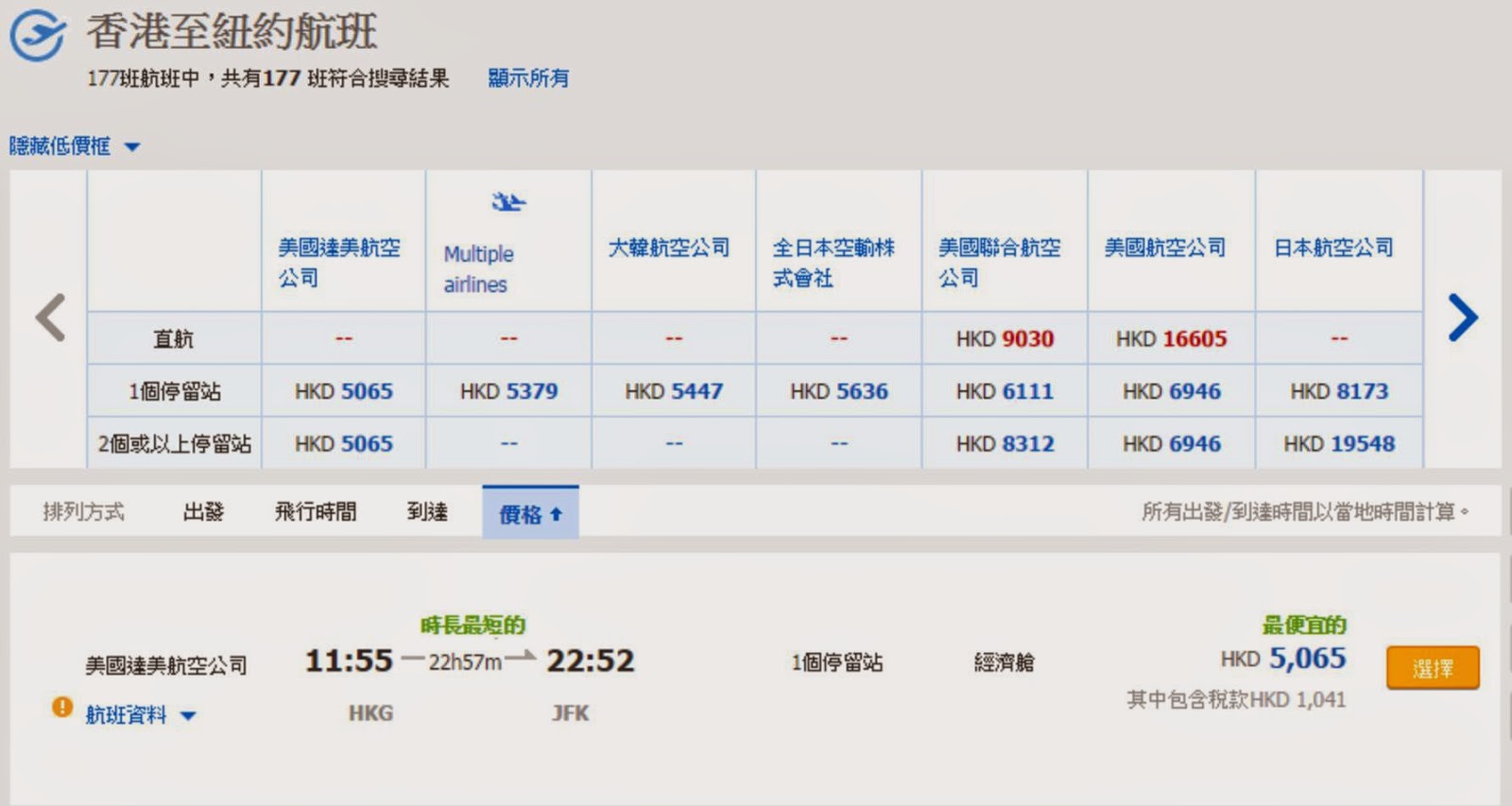Click the 顯示所有 link
This screenshot has height=806, width=1512.
pos(528,78)
